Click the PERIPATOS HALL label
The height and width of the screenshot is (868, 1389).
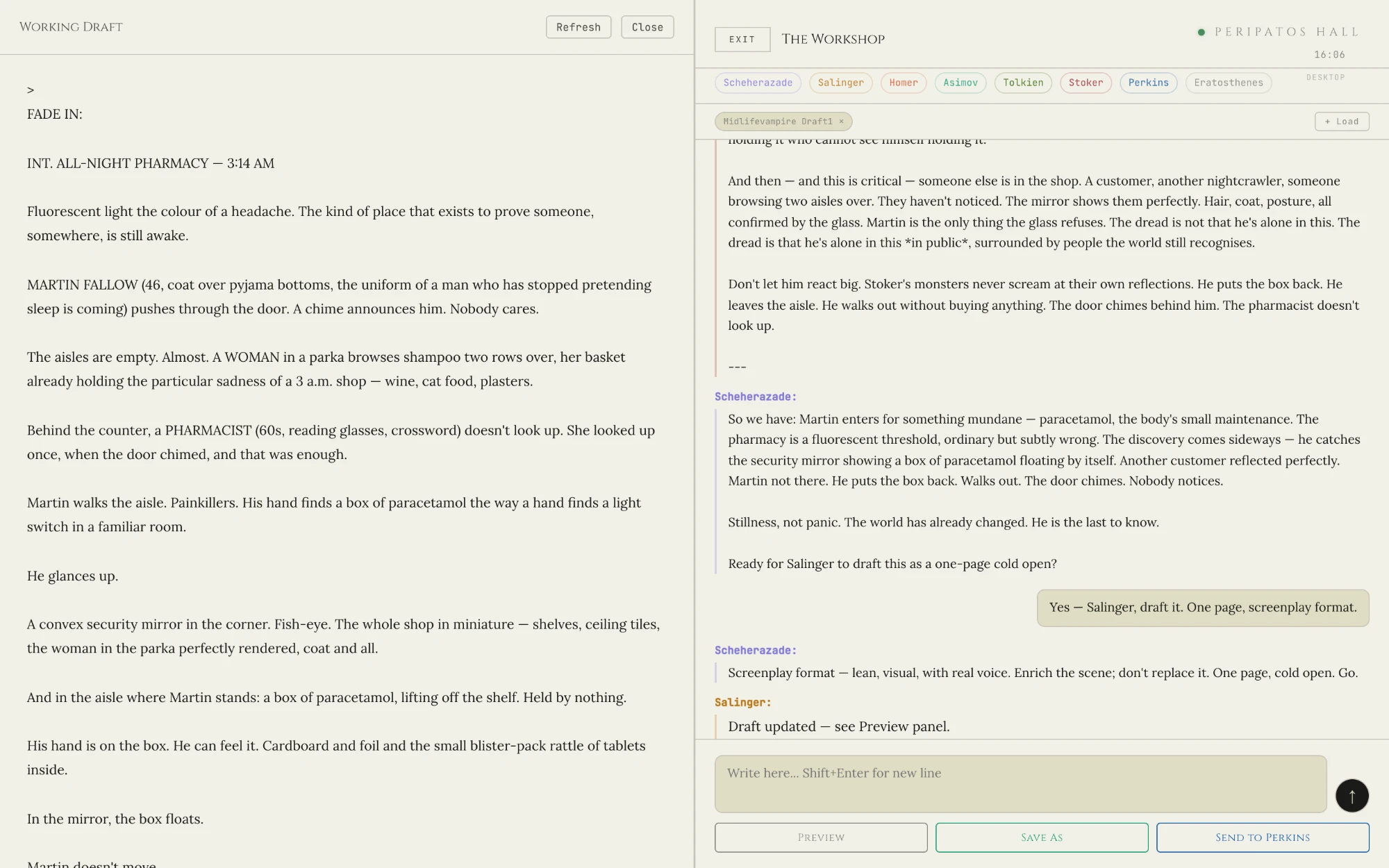coord(1286,32)
